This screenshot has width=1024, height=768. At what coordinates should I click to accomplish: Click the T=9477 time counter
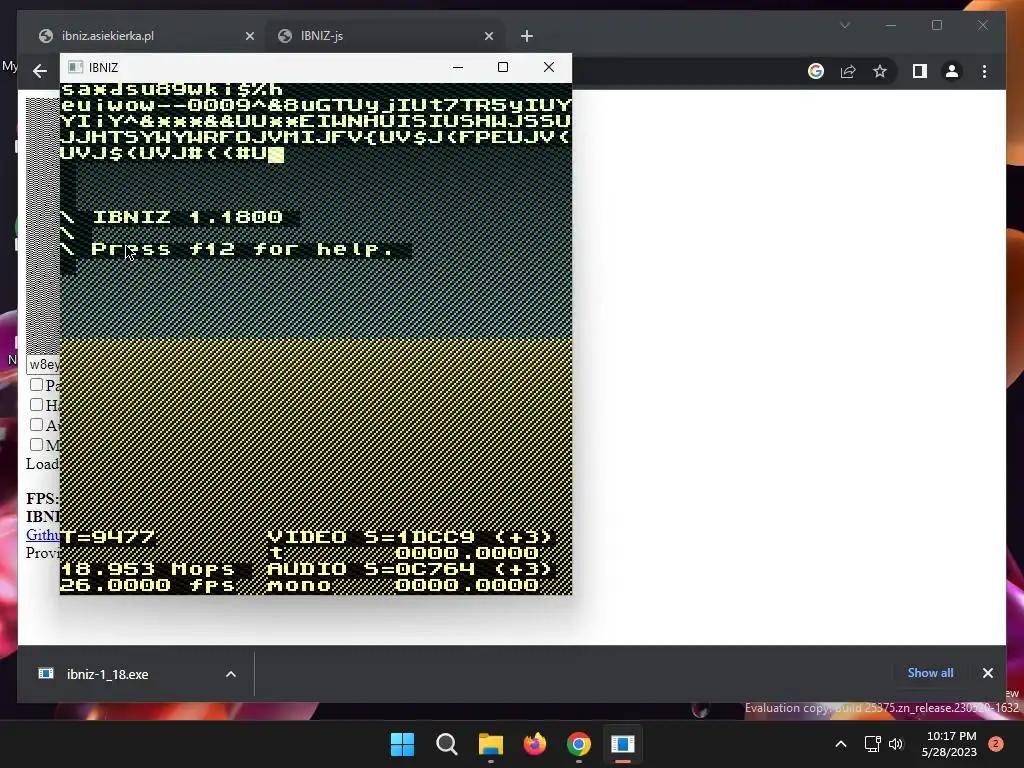click(x=108, y=537)
